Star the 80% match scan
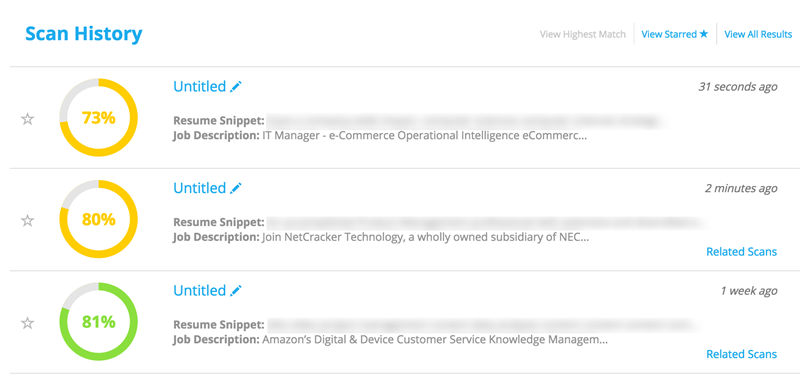 [27, 221]
